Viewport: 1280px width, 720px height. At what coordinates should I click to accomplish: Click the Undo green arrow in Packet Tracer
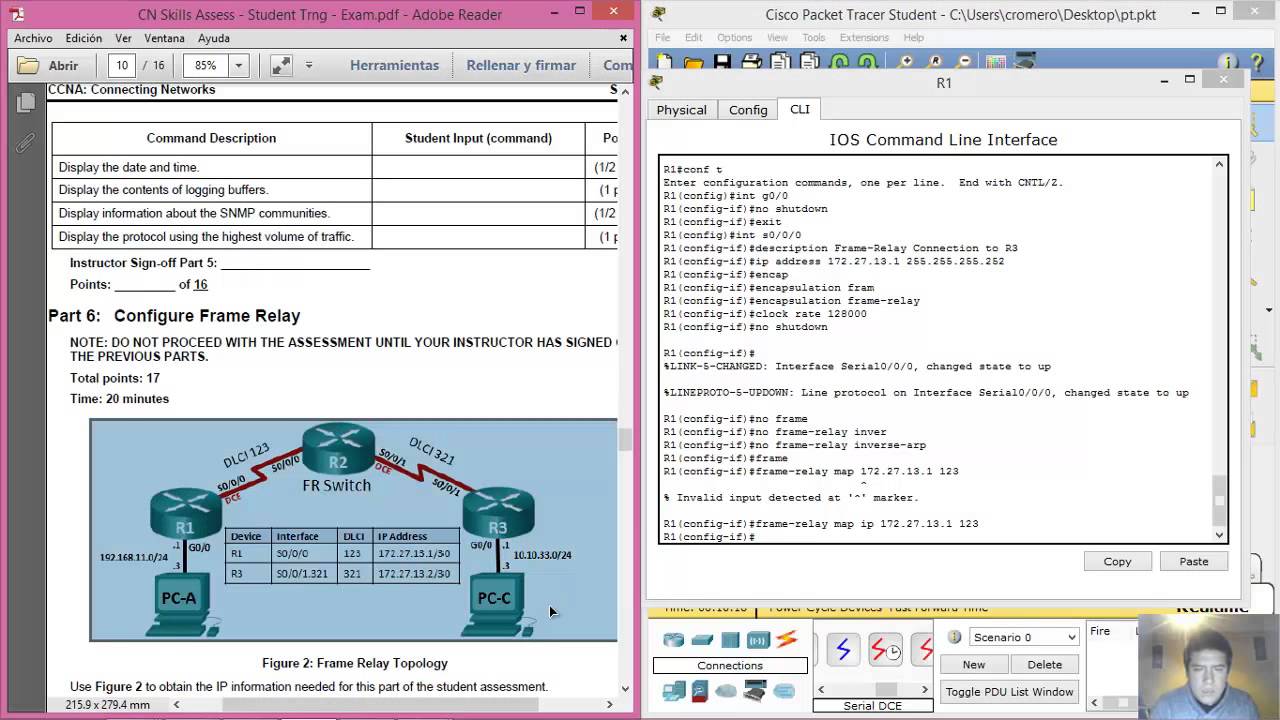(838, 62)
